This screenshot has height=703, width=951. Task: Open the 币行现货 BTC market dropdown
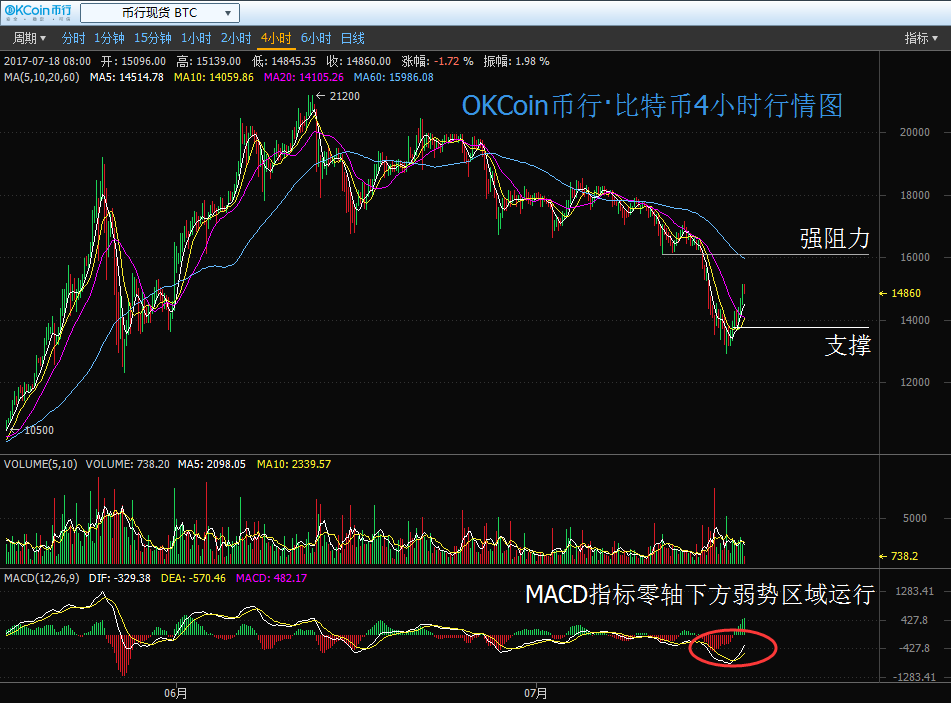pos(159,13)
